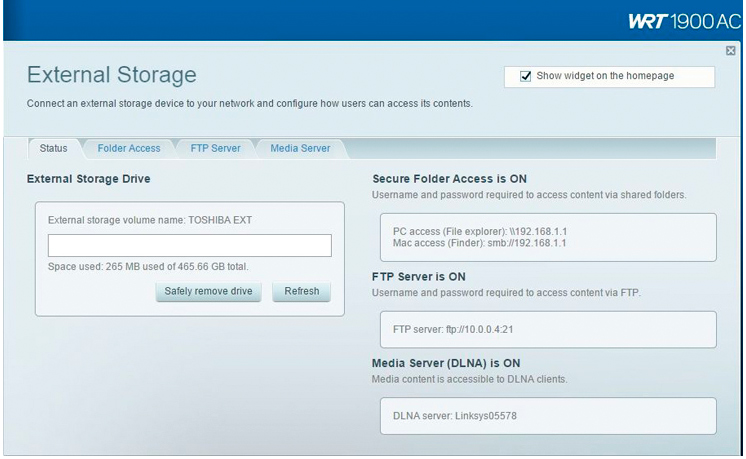The width and height of the screenshot is (746, 459).
Task: Select the Media Server tab
Action: point(300,148)
